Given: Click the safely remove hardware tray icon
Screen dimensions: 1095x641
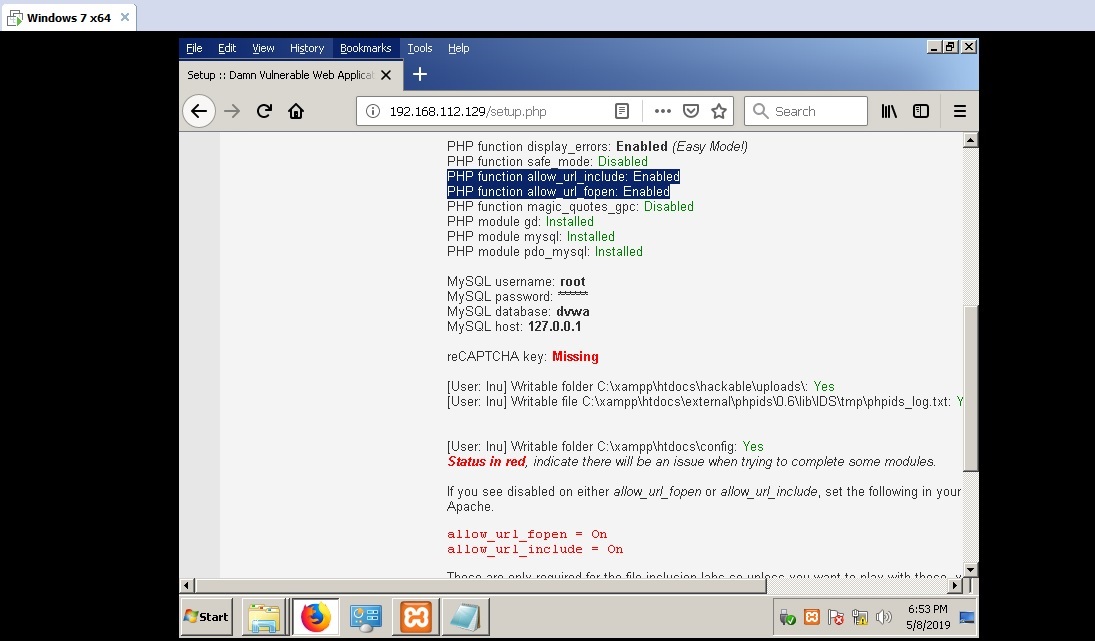Looking at the screenshot, I should [787, 617].
